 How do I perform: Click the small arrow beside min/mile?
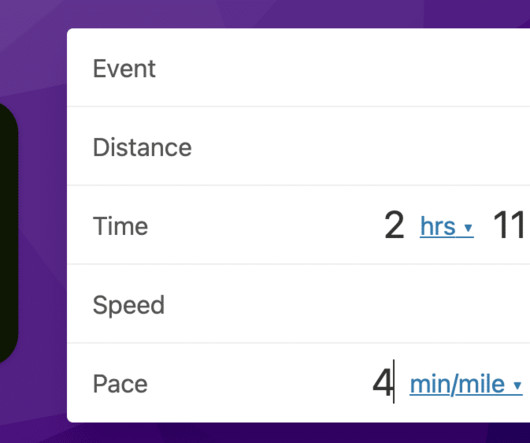click(x=517, y=385)
